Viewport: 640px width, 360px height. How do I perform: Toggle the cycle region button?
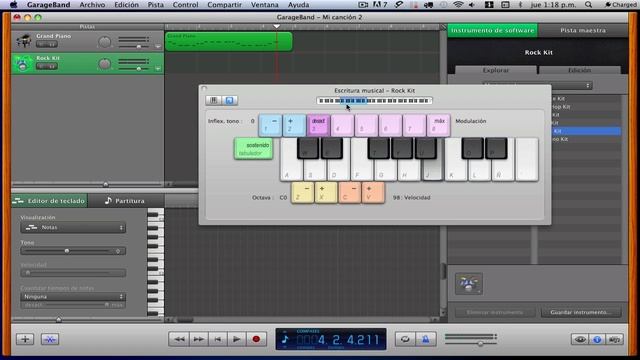tap(405, 339)
